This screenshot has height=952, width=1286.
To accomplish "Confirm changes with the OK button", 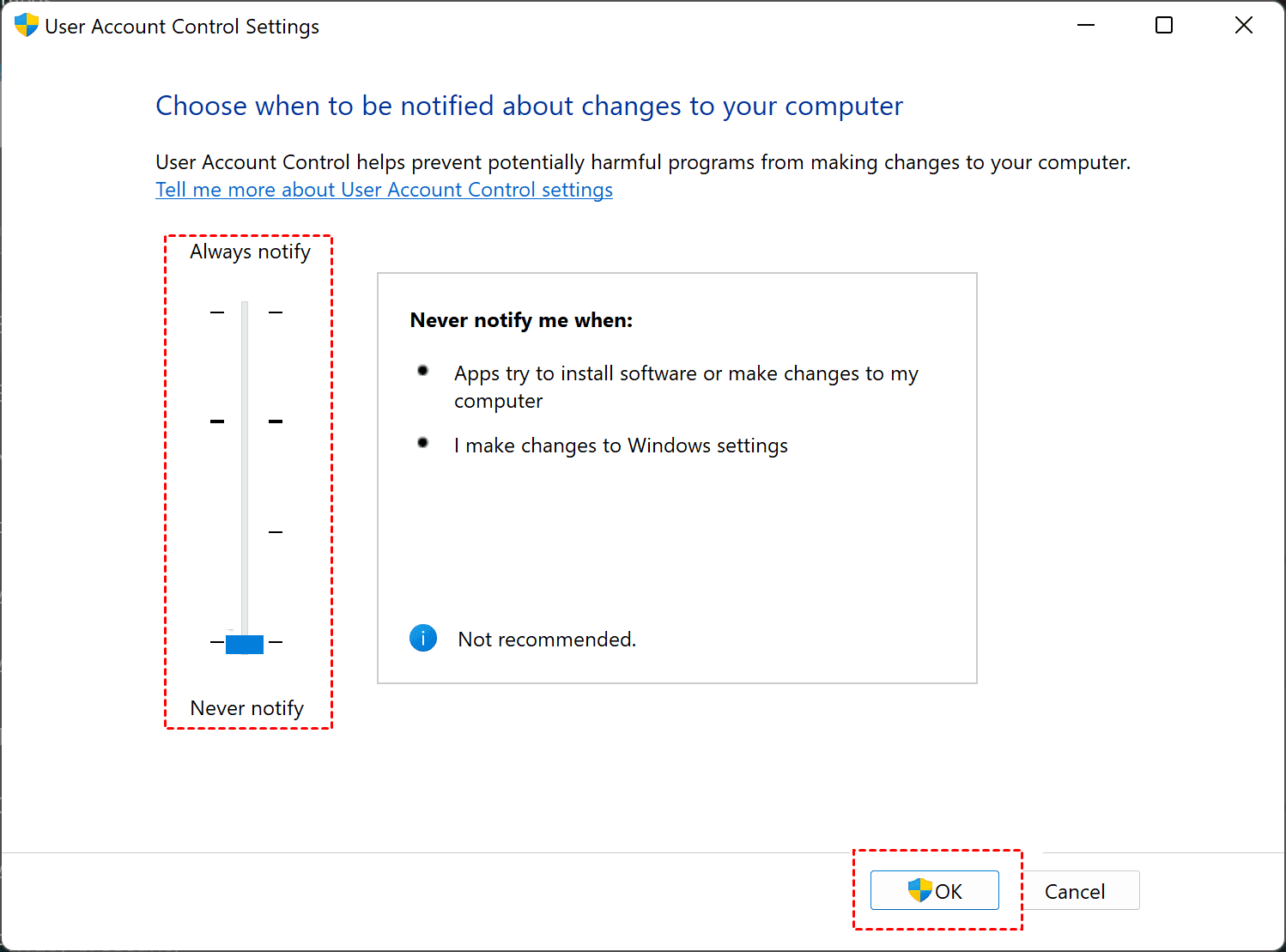I will (x=934, y=891).
